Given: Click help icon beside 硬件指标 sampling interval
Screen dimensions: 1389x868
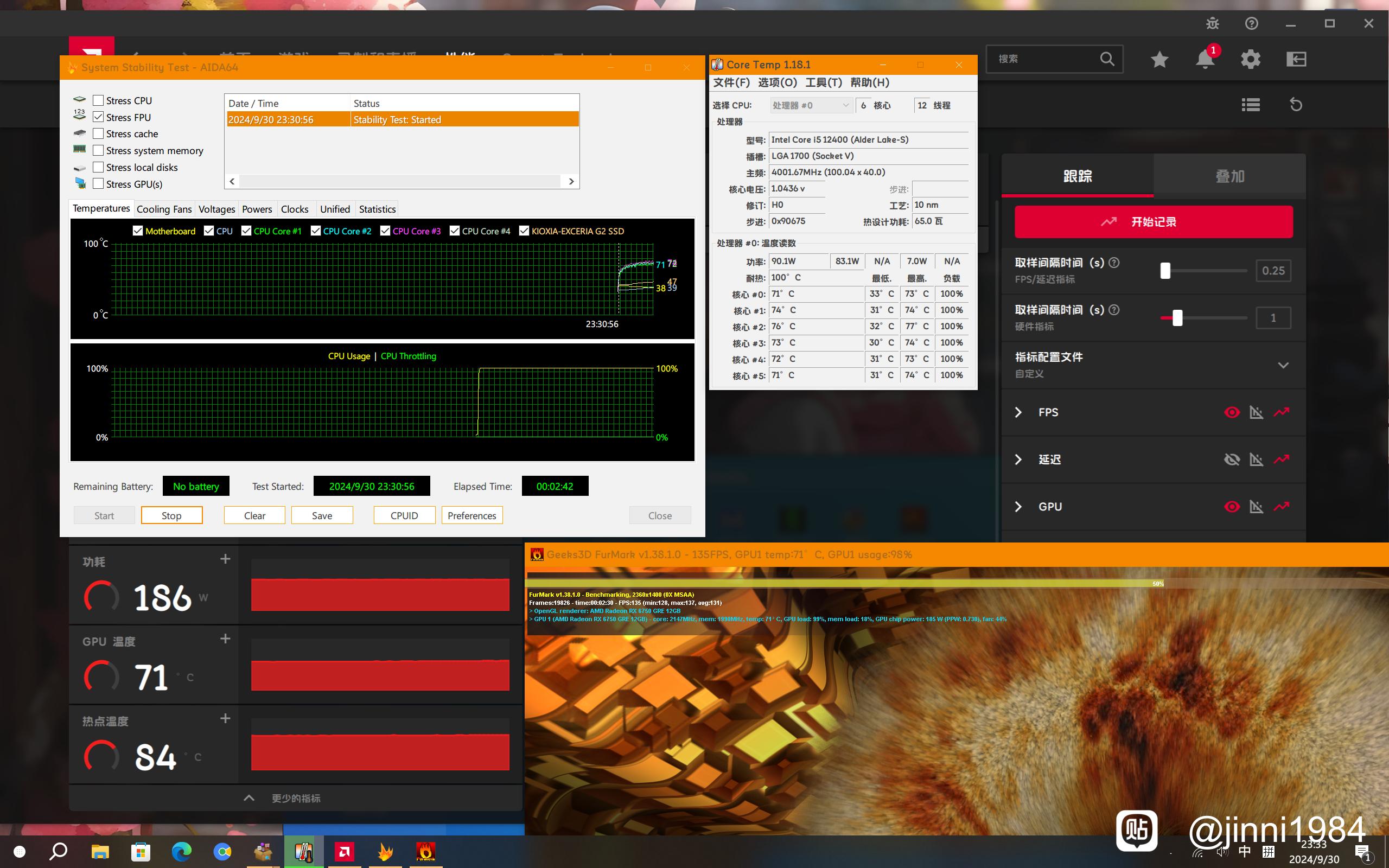Looking at the screenshot, I should (1114, 309).
